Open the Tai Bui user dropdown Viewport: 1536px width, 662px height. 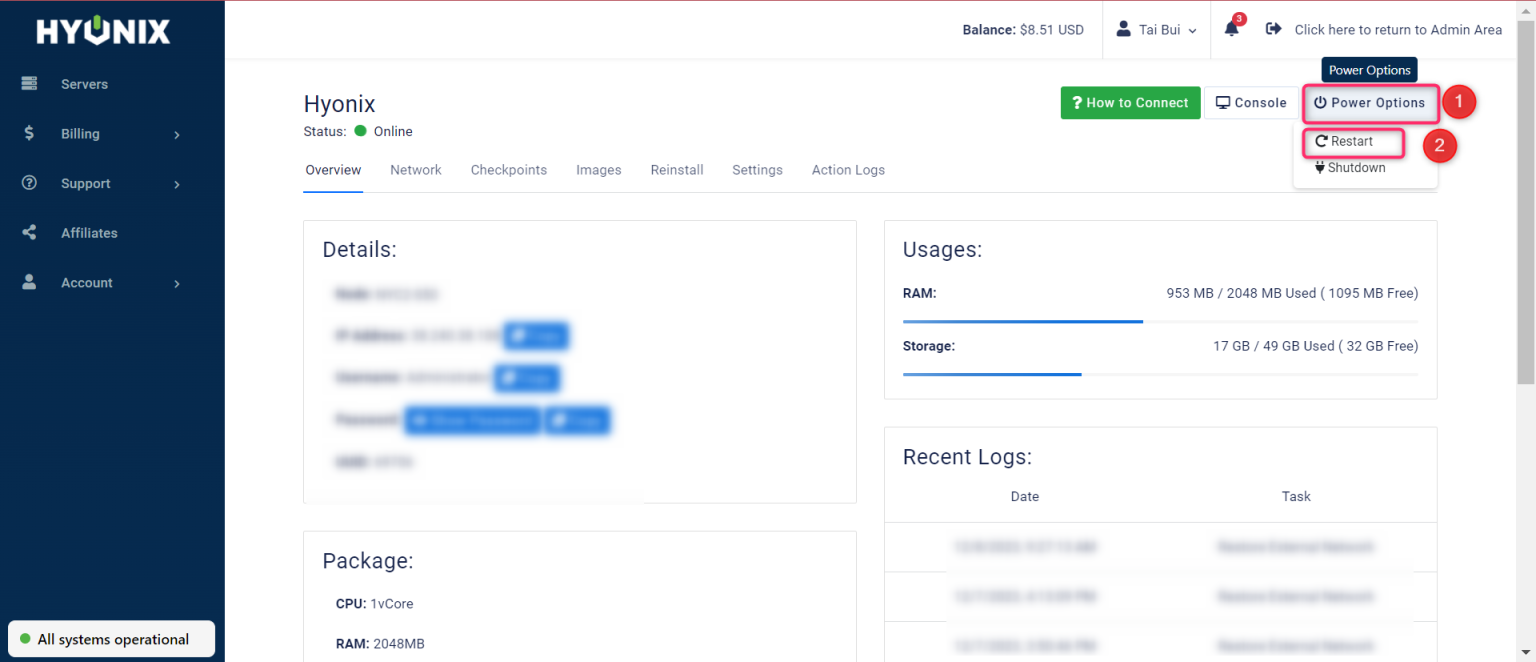[x=1157, y=30]
